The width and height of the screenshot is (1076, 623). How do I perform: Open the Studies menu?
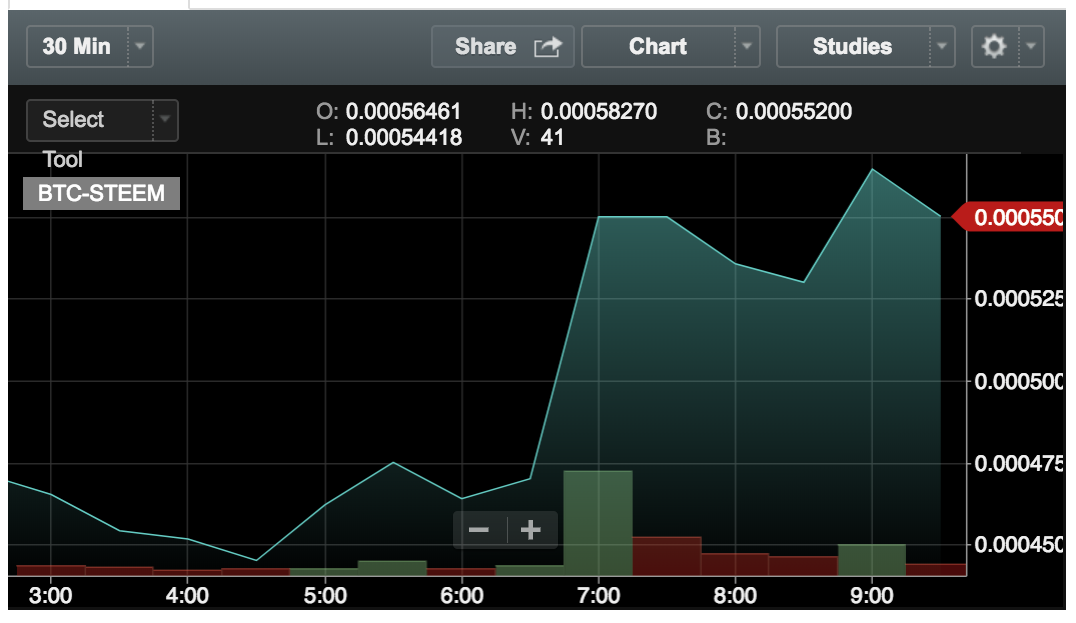865,47
